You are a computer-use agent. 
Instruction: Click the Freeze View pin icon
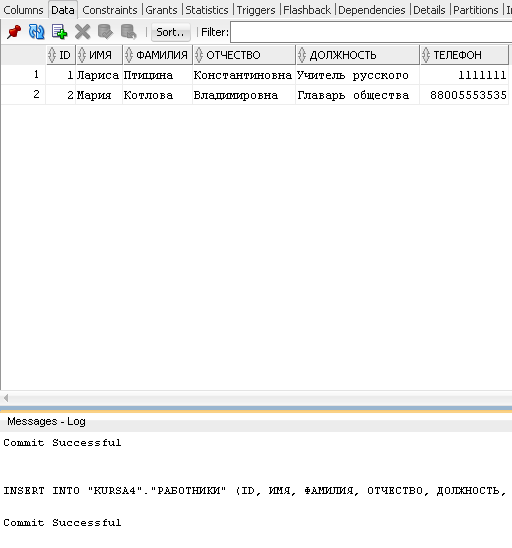click(x=14, y=32)
